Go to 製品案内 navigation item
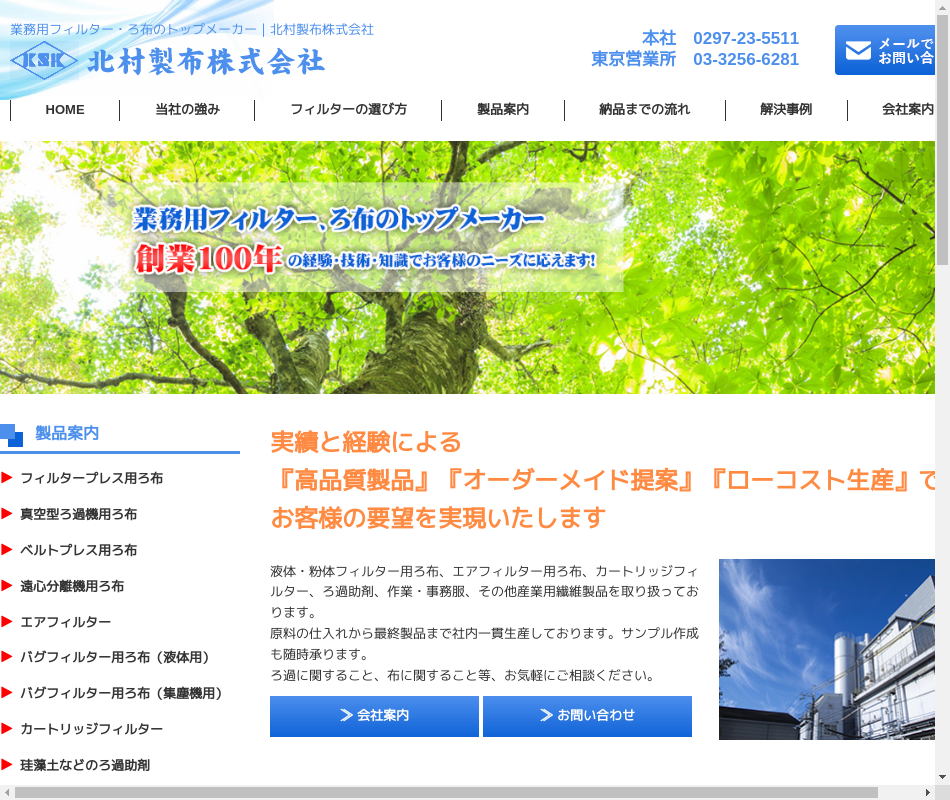 coord(503,110)
